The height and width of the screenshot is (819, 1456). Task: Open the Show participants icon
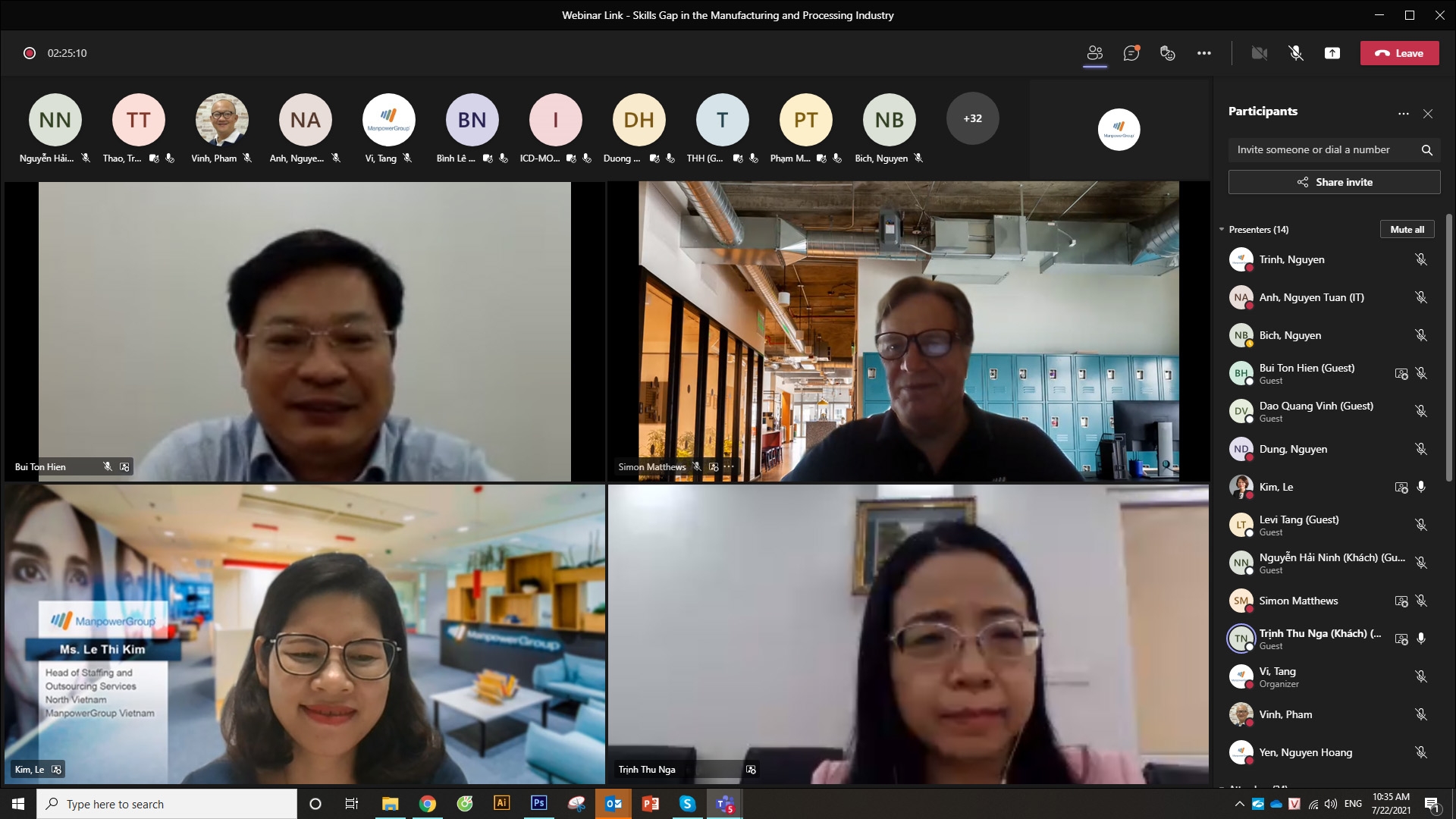tap(1094, 53)
